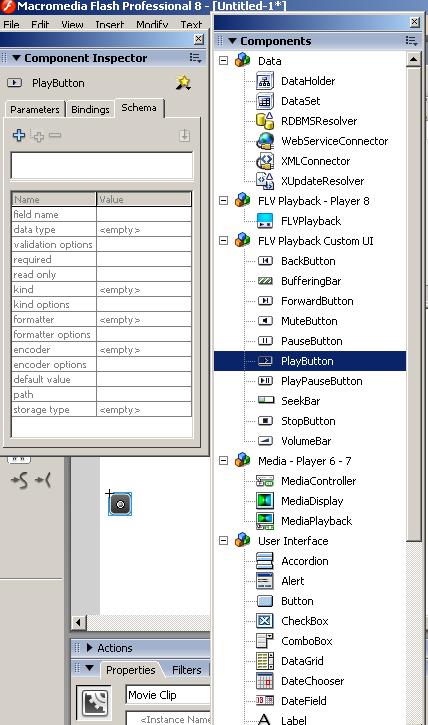This screenshot has height=725, width=428.
Task: Select the MediaDisplay component icon
Action: (x=265, y=501)
